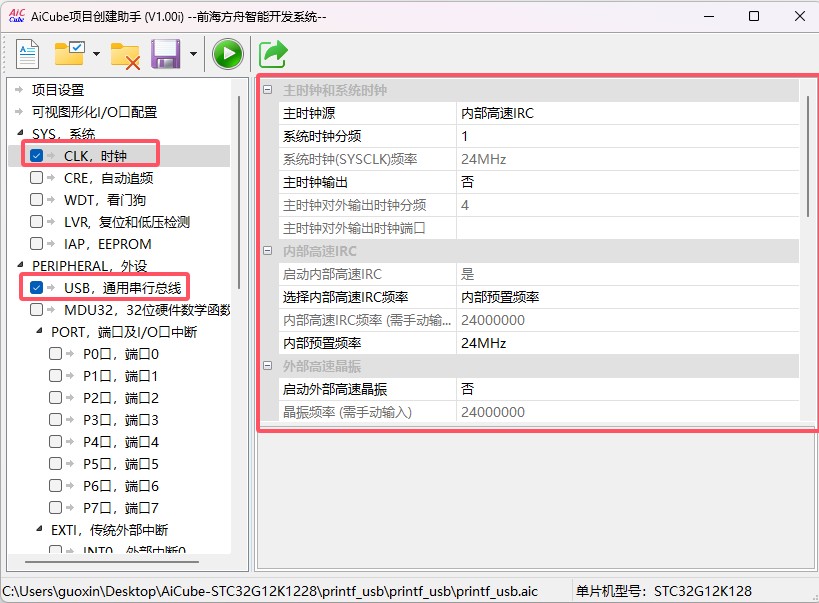
Task: Collapse the PORT, 端口及I/O口中断 node
Action: pyautogui.click(x=39, y=331)
